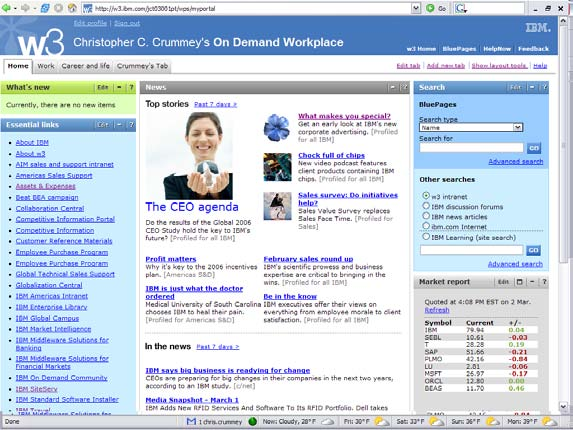Screen dimensions: 573x430
Task: Click the Edit profile link
Action: pos(90,23)
